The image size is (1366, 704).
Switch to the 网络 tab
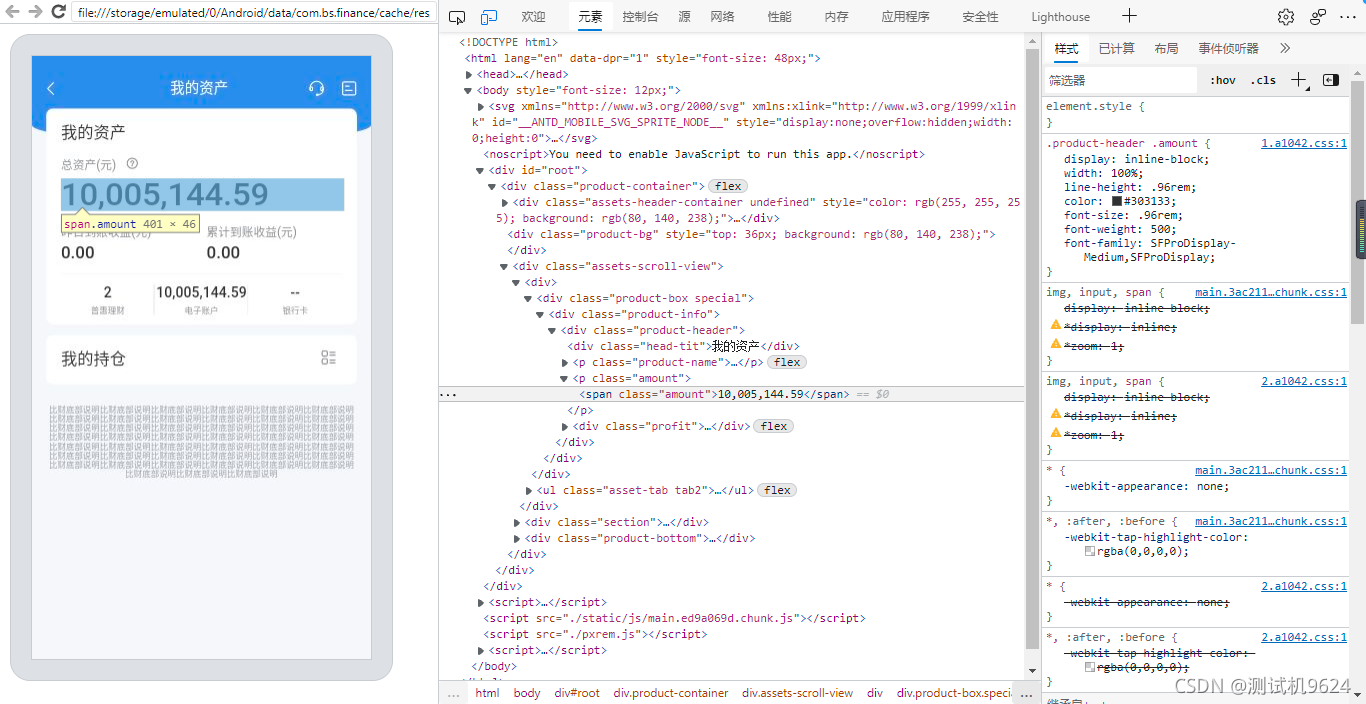point(722,17)
